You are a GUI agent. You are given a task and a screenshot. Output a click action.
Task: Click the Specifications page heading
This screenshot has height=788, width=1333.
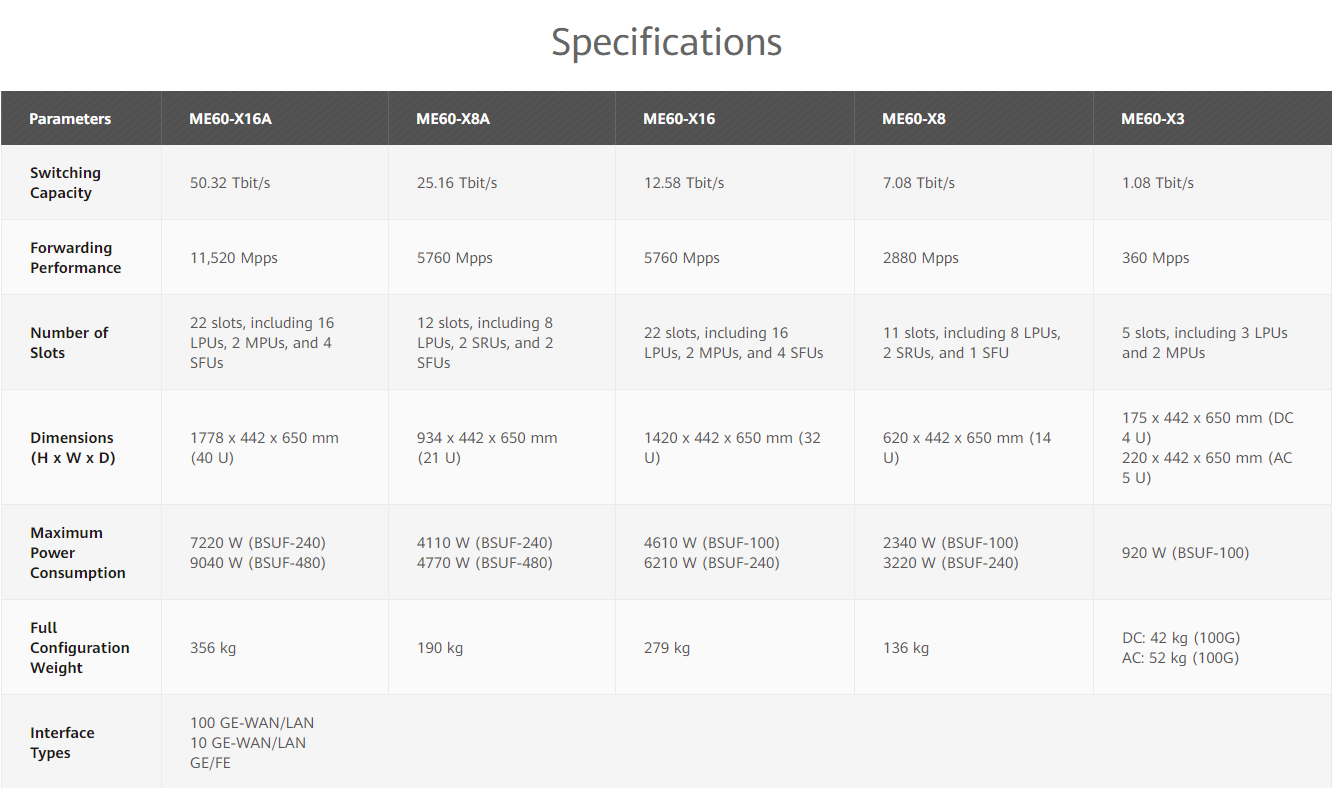(x=666, y=42)
